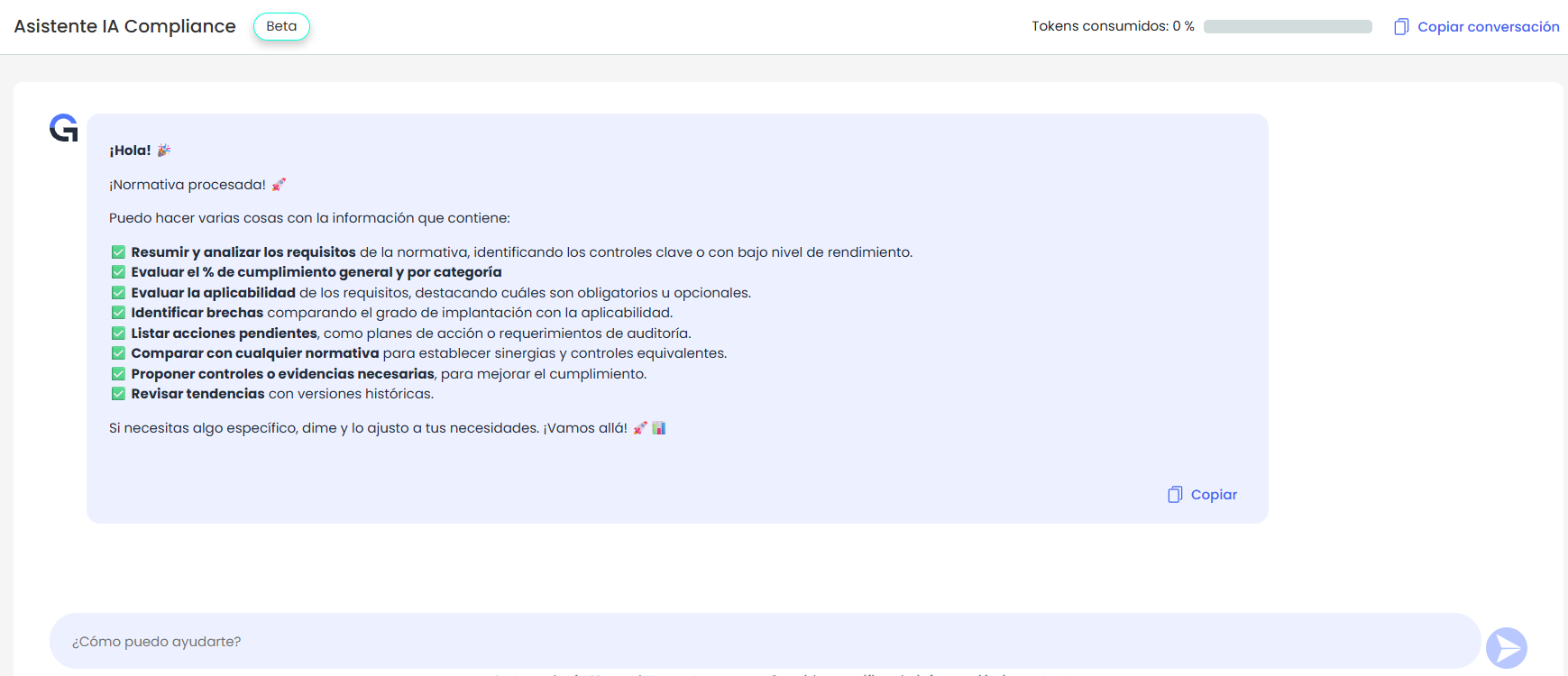Click green checkmark beside Revisar tendencias
Screen dimensions: 1568x676
tap(118, 394)
